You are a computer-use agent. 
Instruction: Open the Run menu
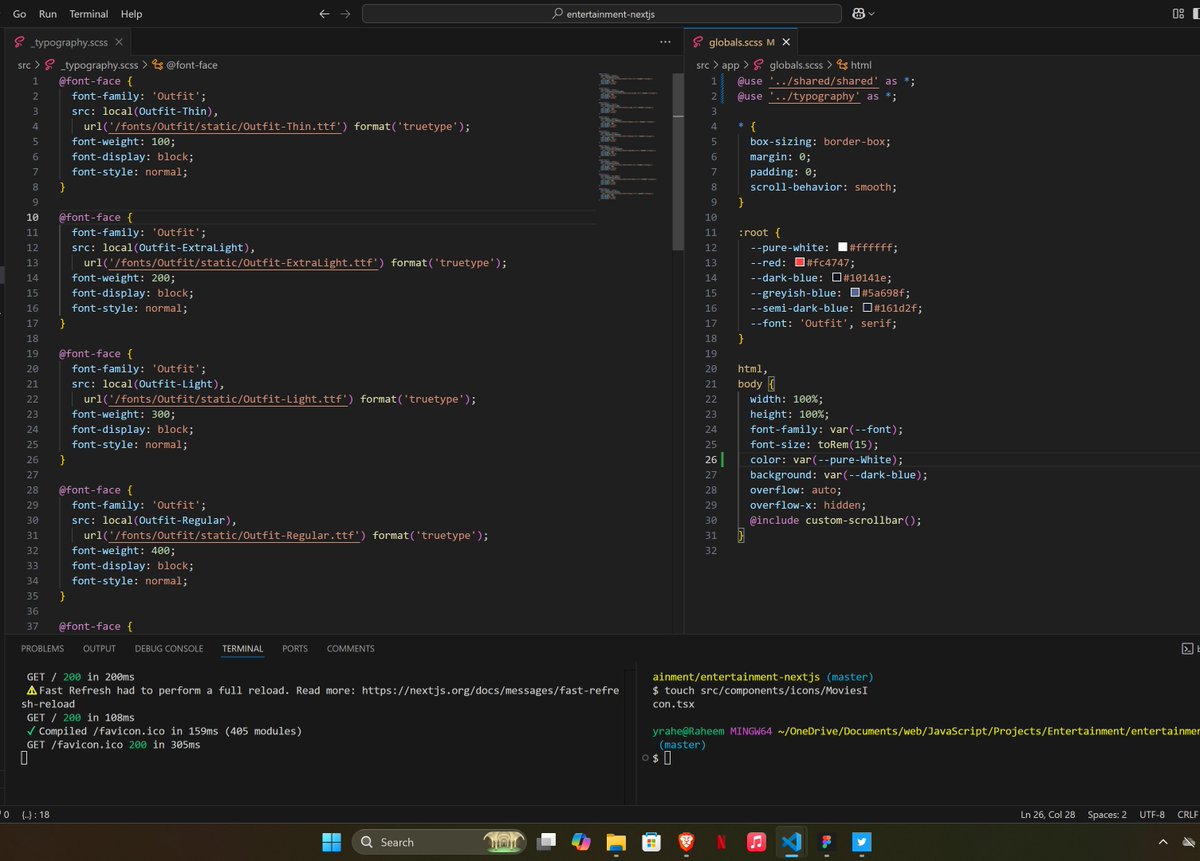click(48, 14)
